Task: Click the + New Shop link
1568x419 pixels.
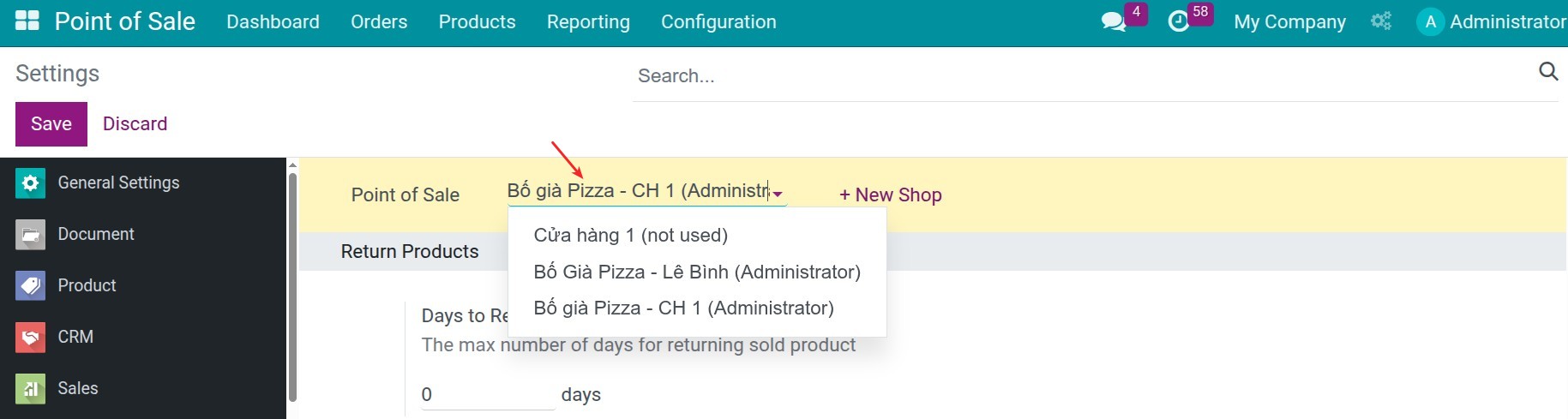Action: 890,195
